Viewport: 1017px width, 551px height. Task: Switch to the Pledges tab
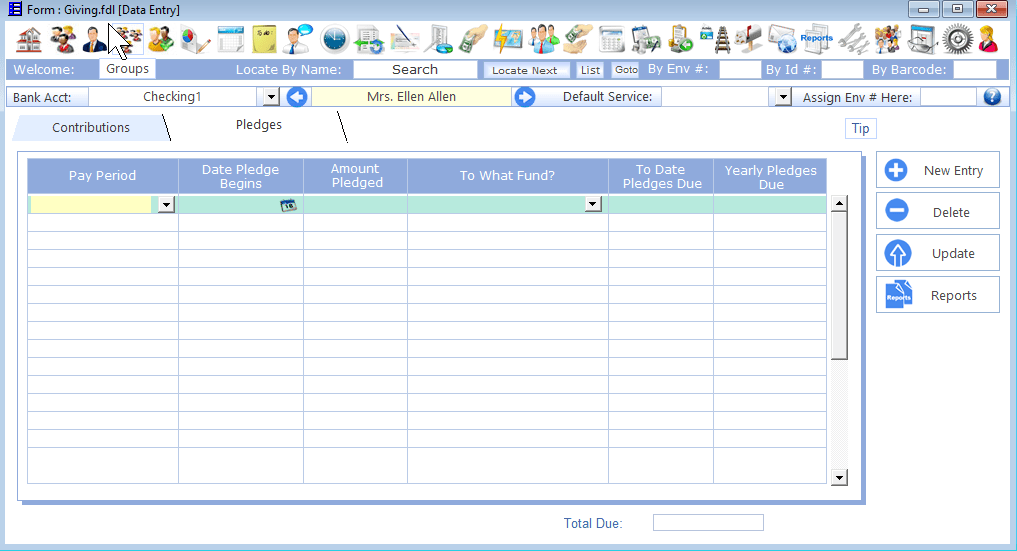[259, 124]
